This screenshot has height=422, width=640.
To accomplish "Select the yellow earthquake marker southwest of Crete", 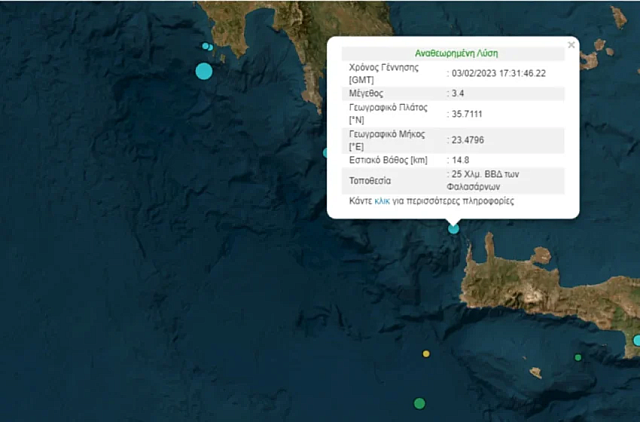I will (x=427, y=353).
